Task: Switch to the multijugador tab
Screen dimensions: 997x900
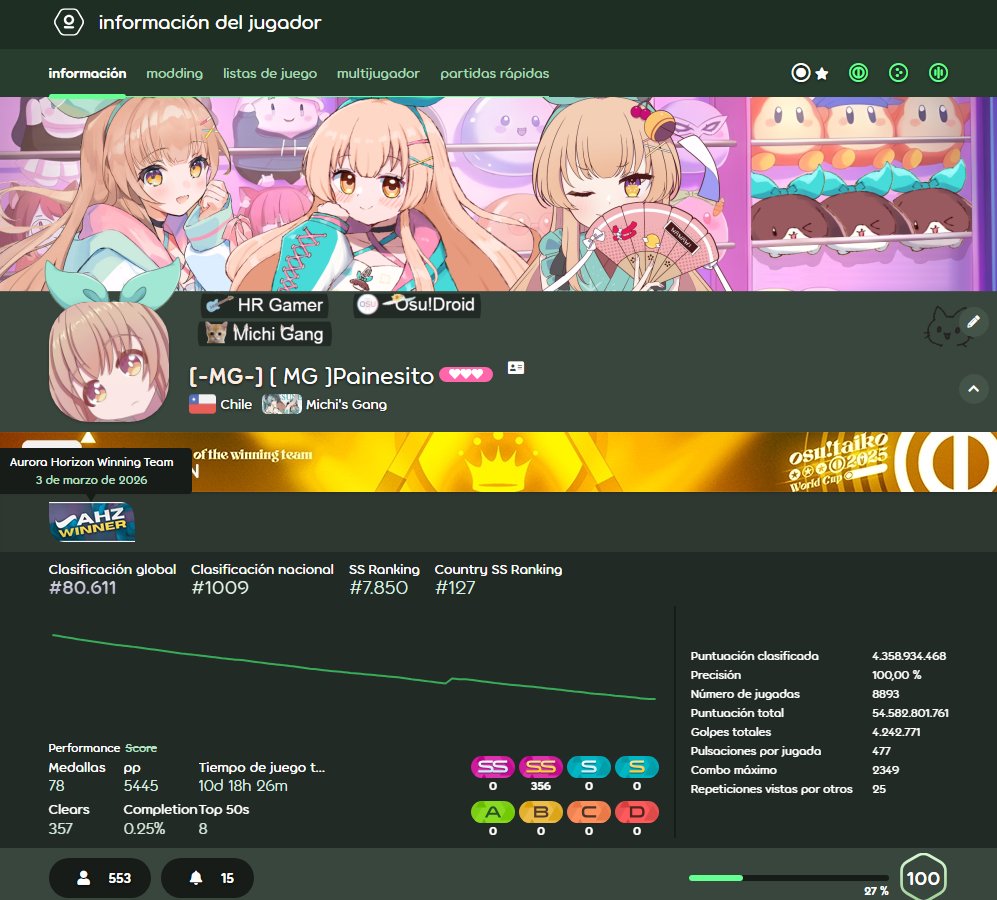Action: pos(378,73)
